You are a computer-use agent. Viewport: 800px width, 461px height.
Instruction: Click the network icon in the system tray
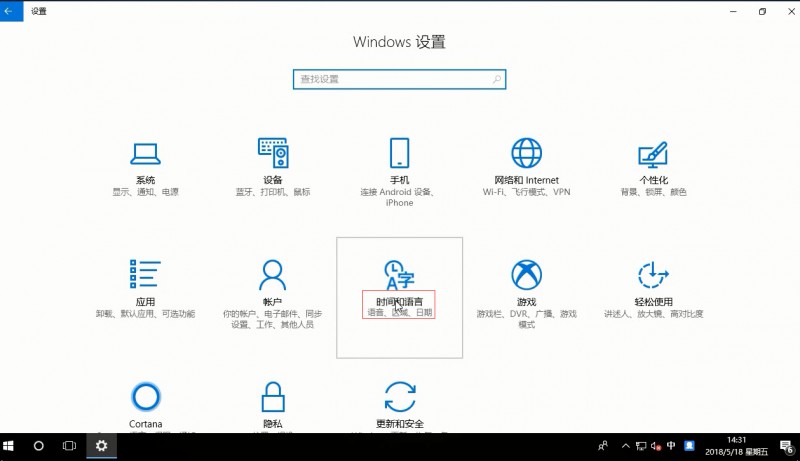click(641, 446)
